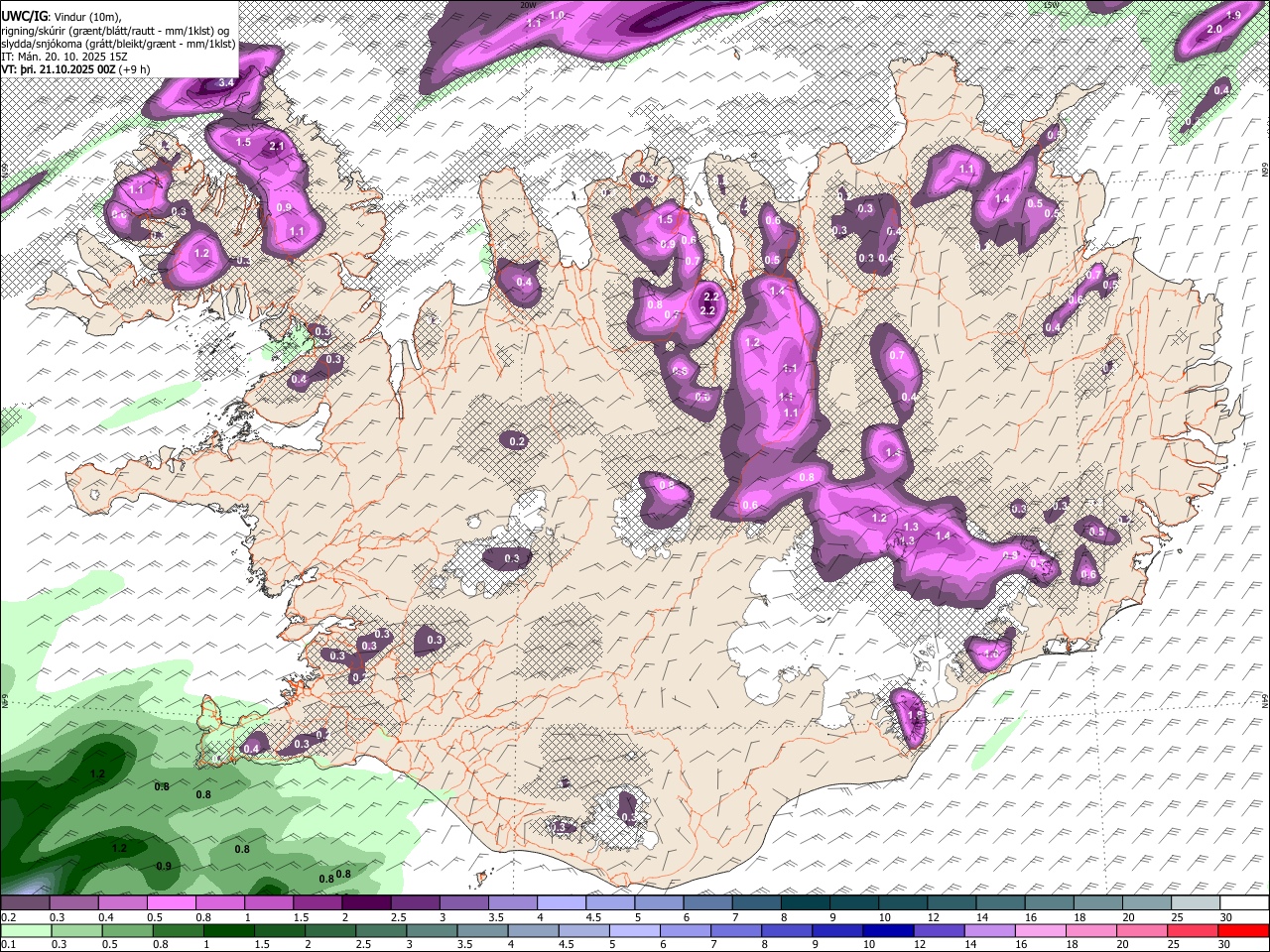Click the '7' label in the lower legend row
Viewport: 1270px width, 952px height.
pyautogui.click(x=712, y=945)
